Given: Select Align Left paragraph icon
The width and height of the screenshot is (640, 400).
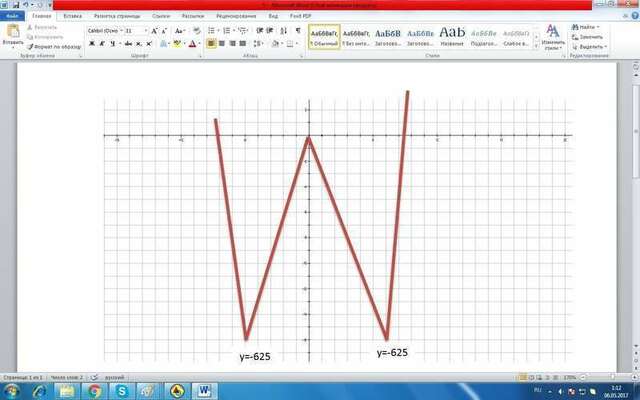Looking at the screenshot, I should pos(211,44).
